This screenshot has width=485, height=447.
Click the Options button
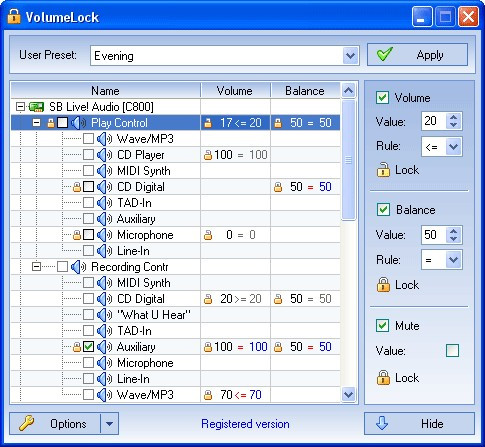click(x=55, y=424)
